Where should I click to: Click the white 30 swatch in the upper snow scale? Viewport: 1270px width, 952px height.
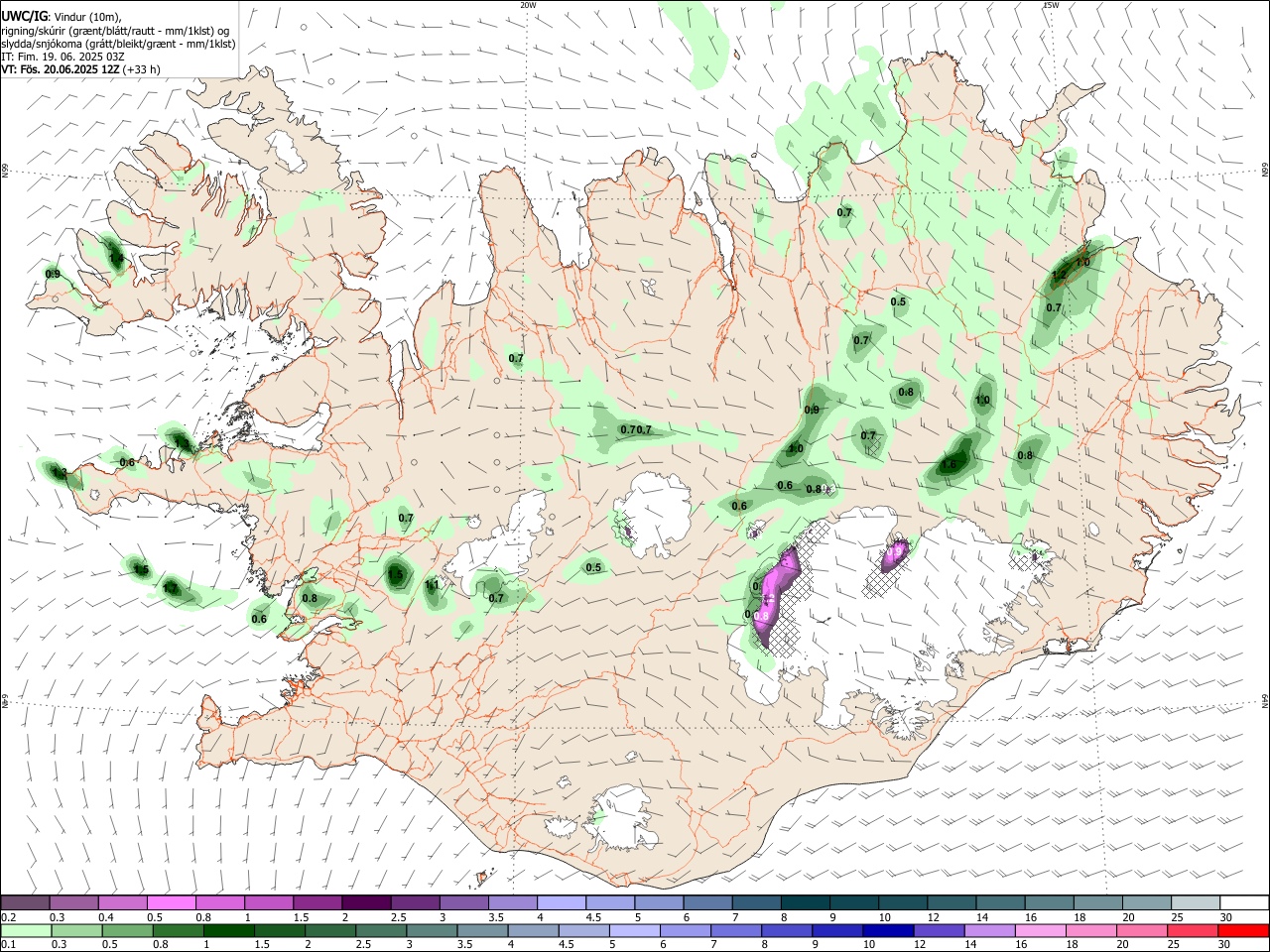tap(1244, 903)
